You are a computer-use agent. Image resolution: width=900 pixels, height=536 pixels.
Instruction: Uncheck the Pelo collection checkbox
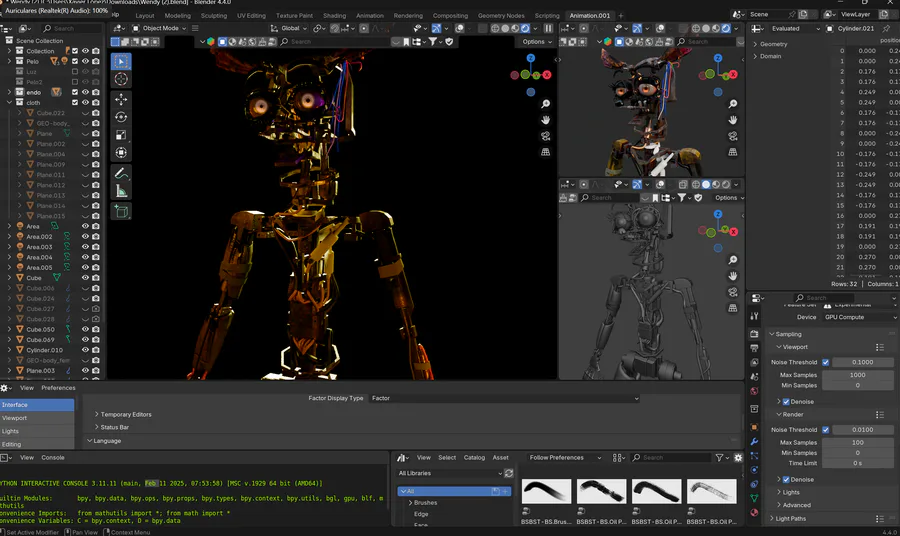coord(75,61)
